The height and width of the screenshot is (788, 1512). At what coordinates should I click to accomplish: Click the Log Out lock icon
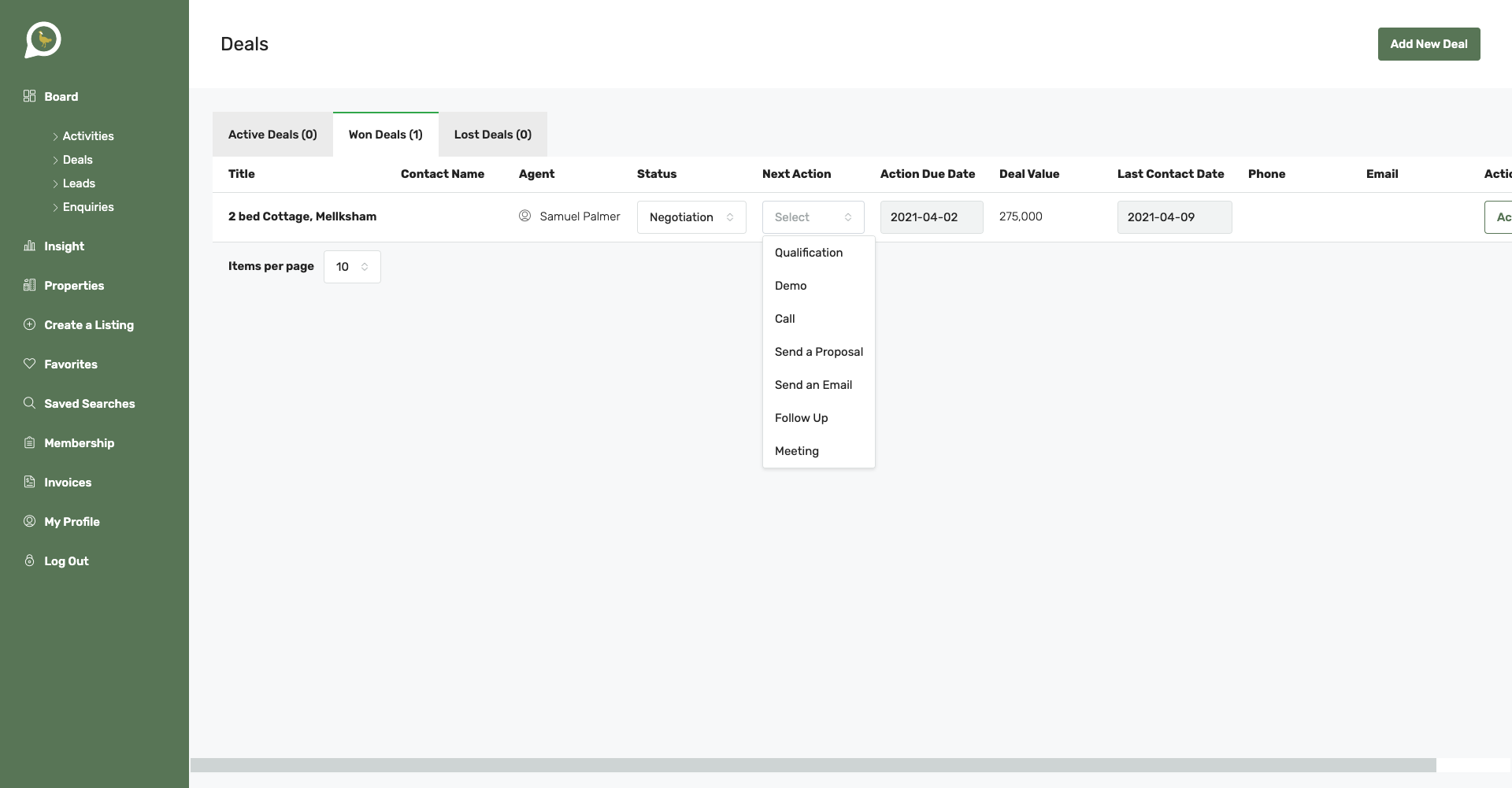[x=30, y=560]
